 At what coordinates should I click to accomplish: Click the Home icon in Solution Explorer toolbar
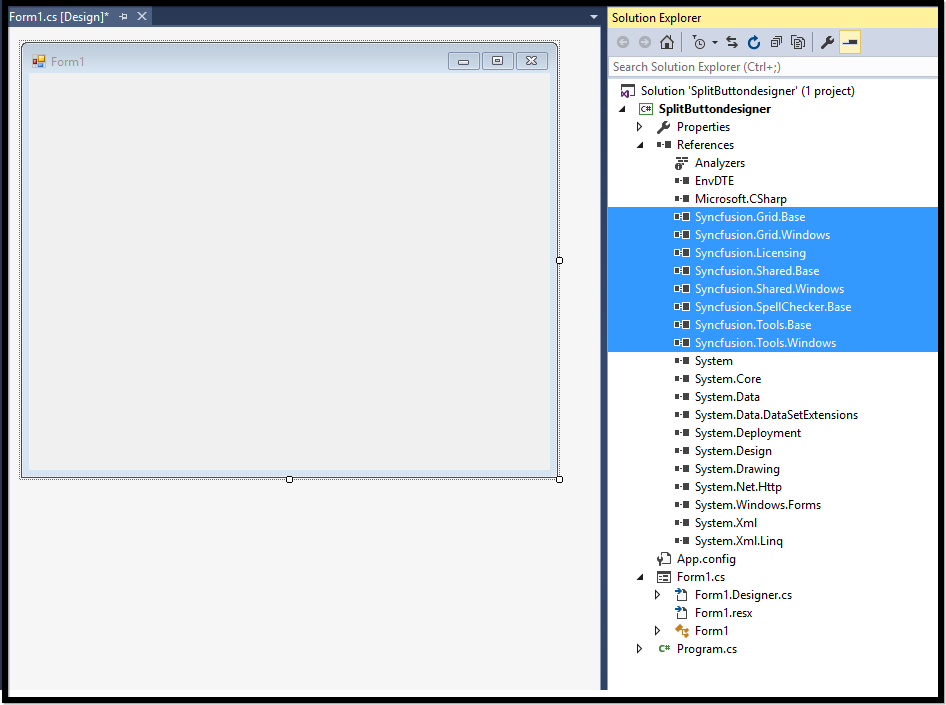tap(667, 42)
